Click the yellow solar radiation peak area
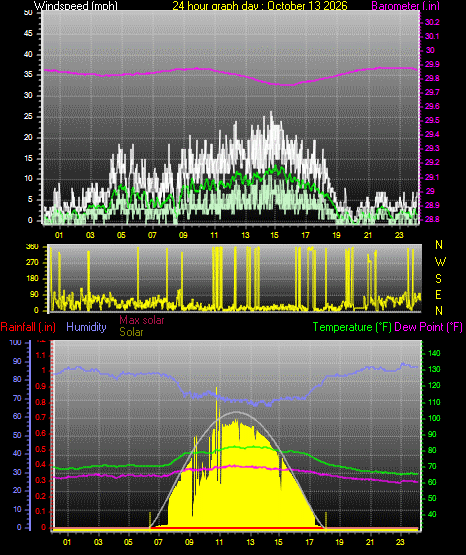The image size is (466, 555). [236, 474]
